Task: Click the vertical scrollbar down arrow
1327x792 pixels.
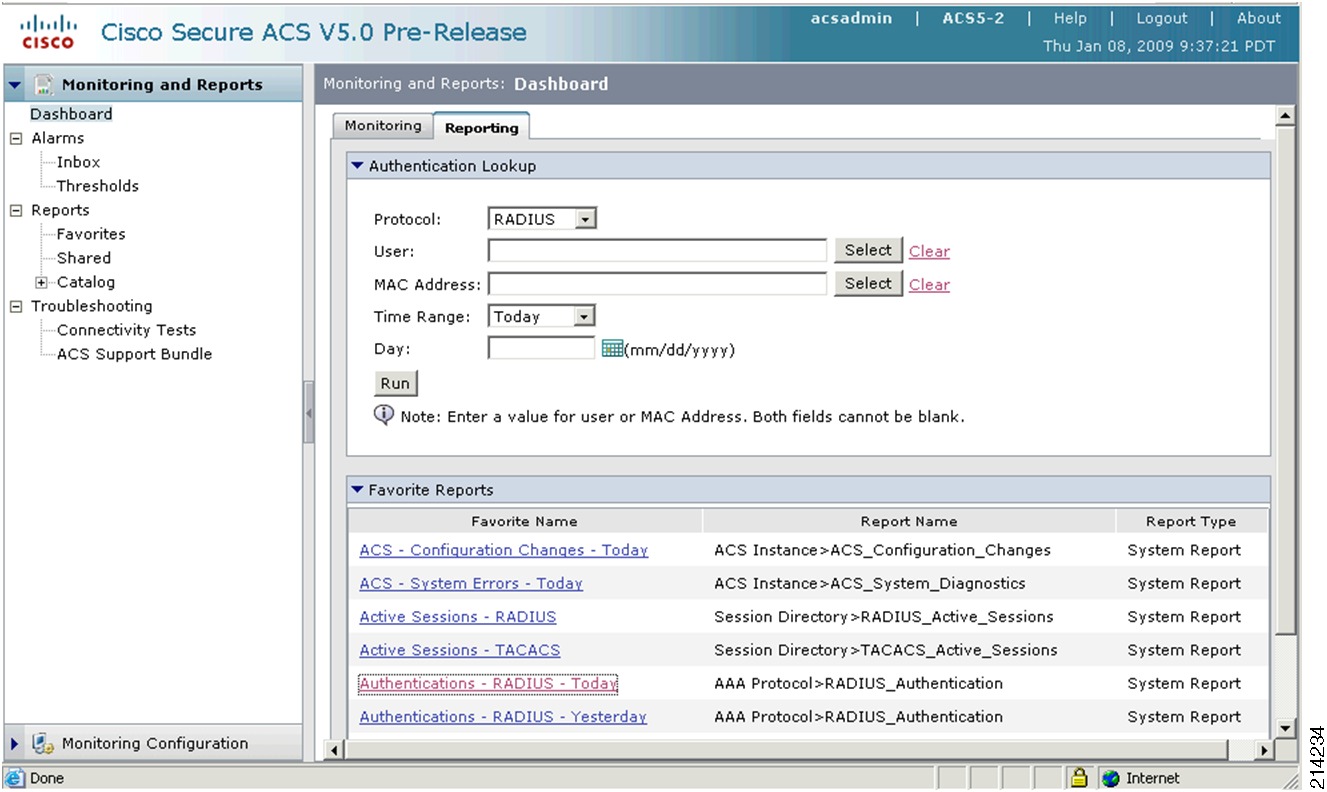Action: tap(1286, 729)
